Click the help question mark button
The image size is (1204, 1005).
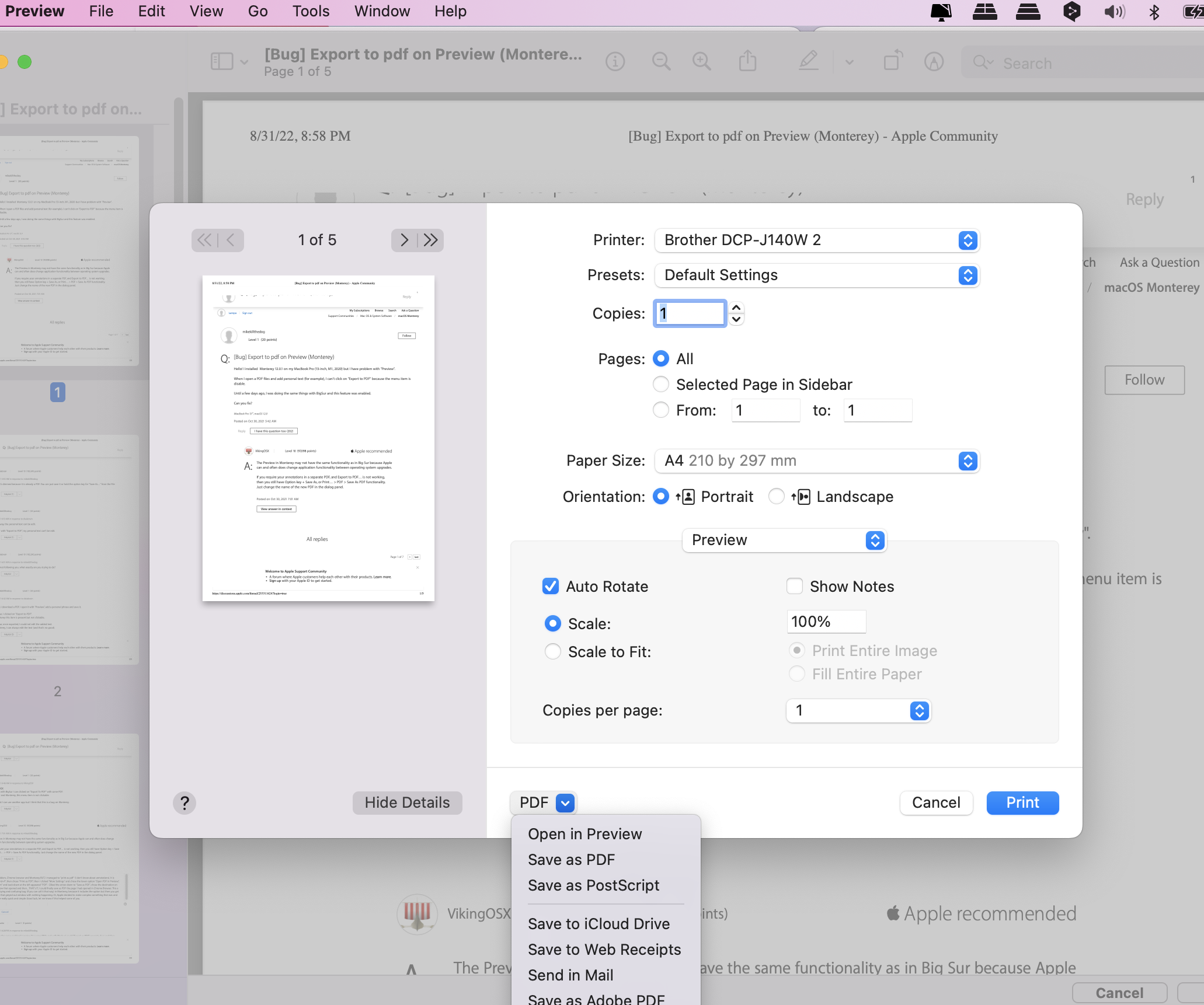(x=185, y=803)
